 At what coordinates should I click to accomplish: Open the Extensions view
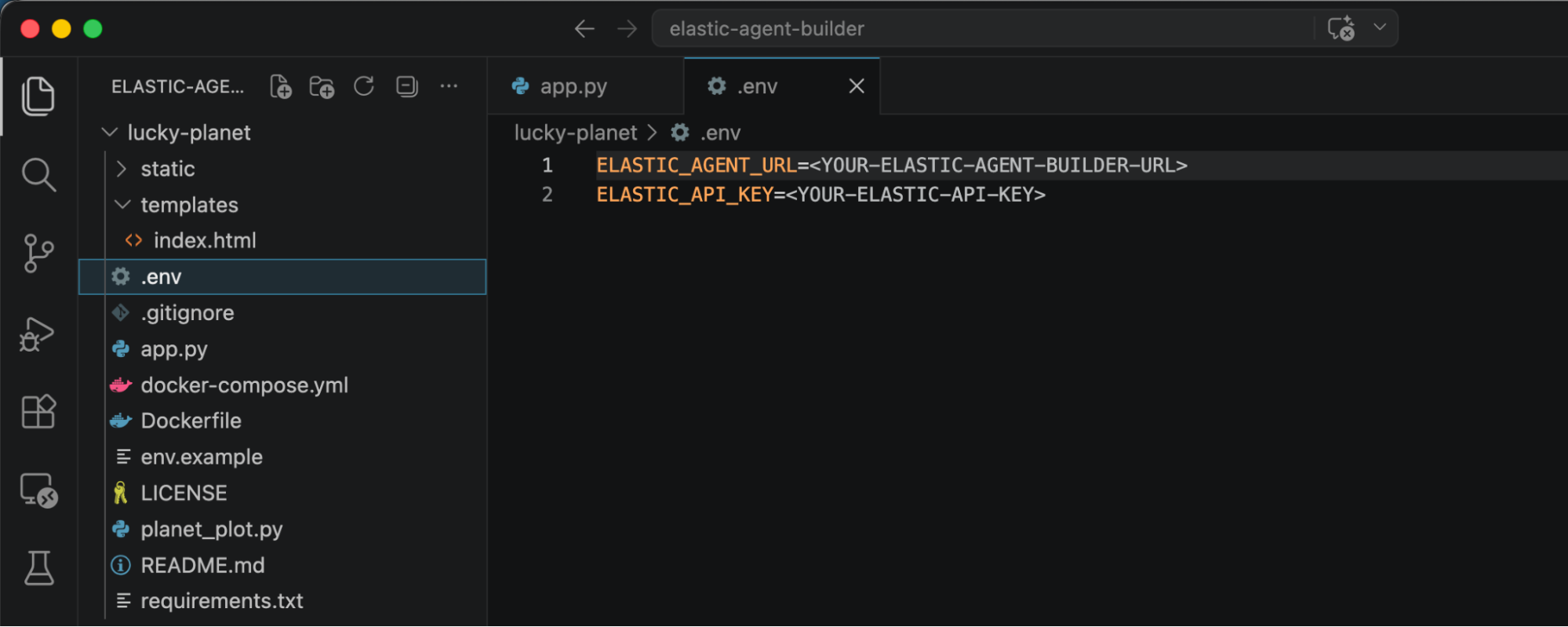(38, 411)
